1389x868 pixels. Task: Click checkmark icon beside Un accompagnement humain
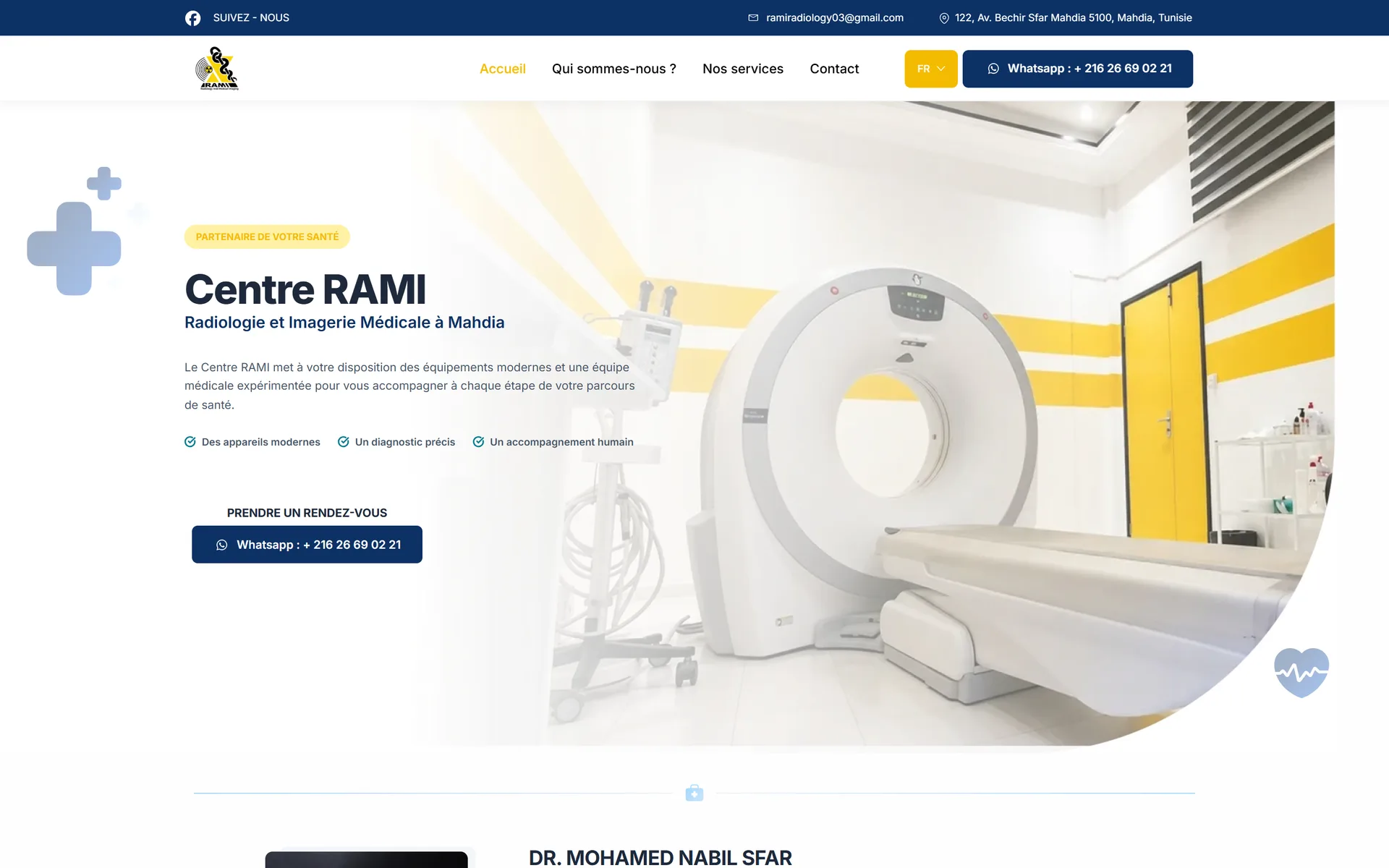pos(478,442)
